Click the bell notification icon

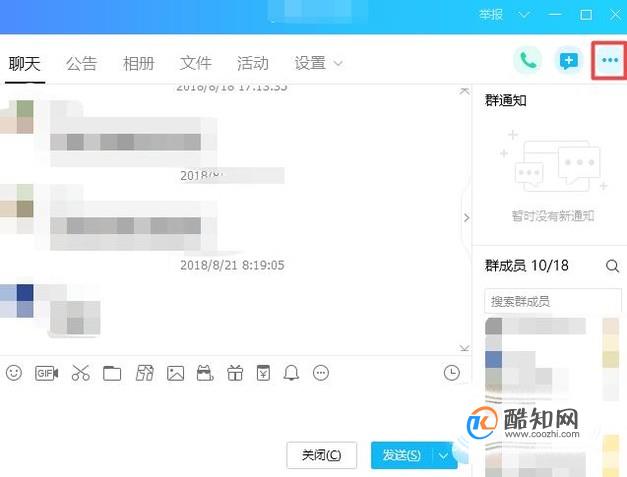(x=291, y=373)
